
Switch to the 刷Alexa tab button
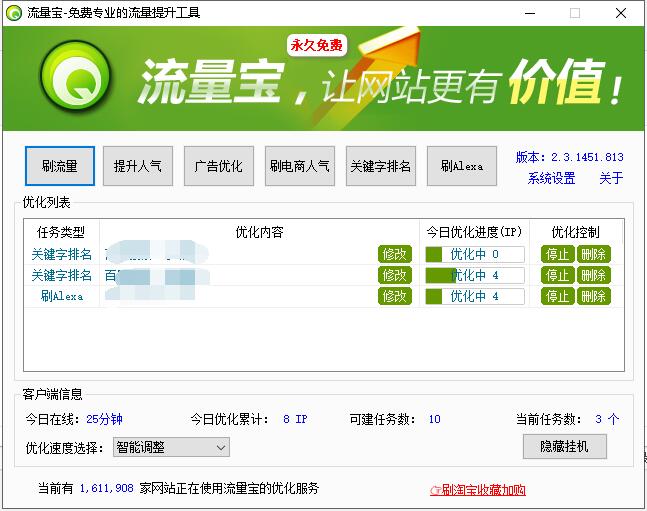click(x=462, y=166)
